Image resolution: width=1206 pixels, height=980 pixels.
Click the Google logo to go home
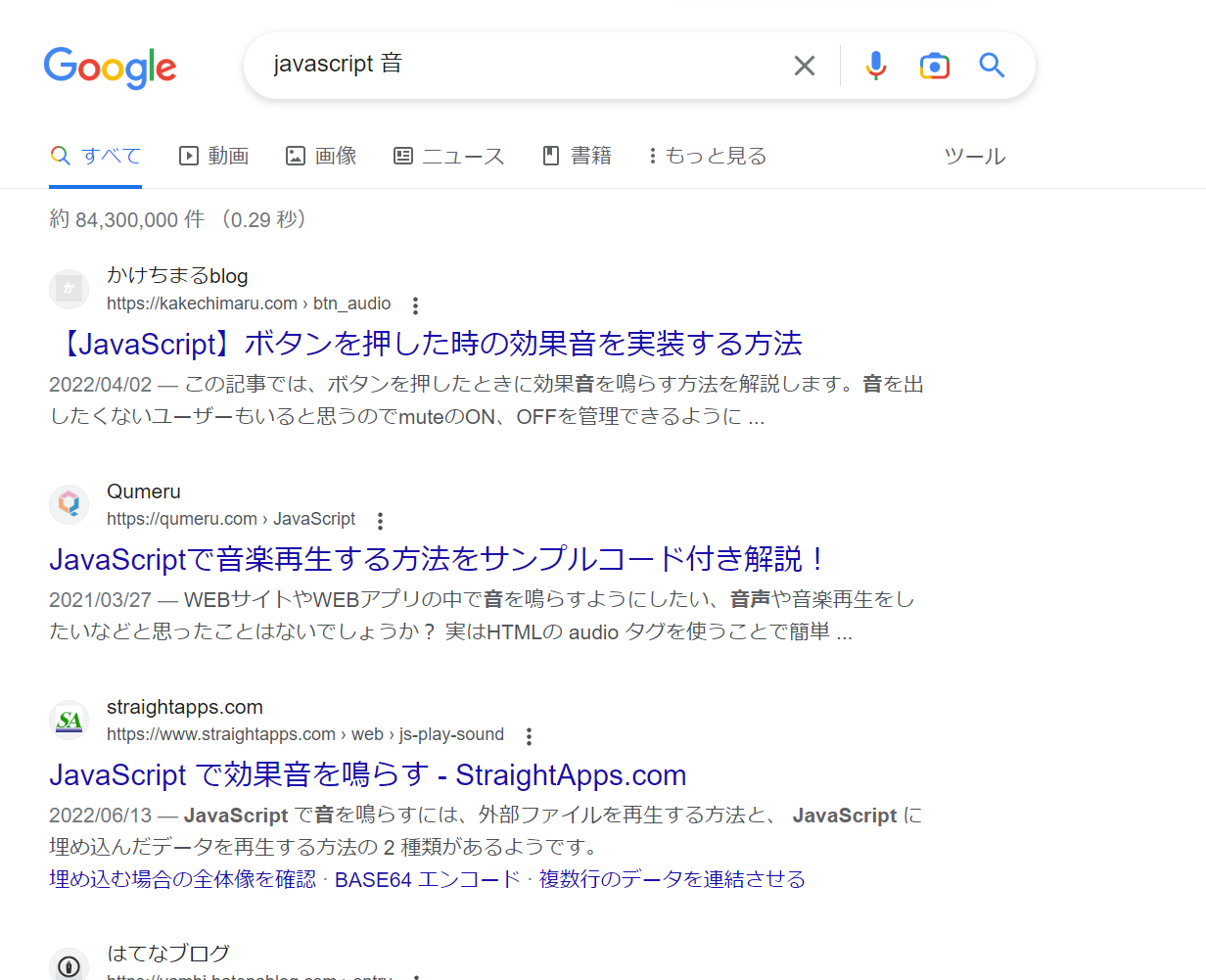pyautogui.click(x=110, y=68)
